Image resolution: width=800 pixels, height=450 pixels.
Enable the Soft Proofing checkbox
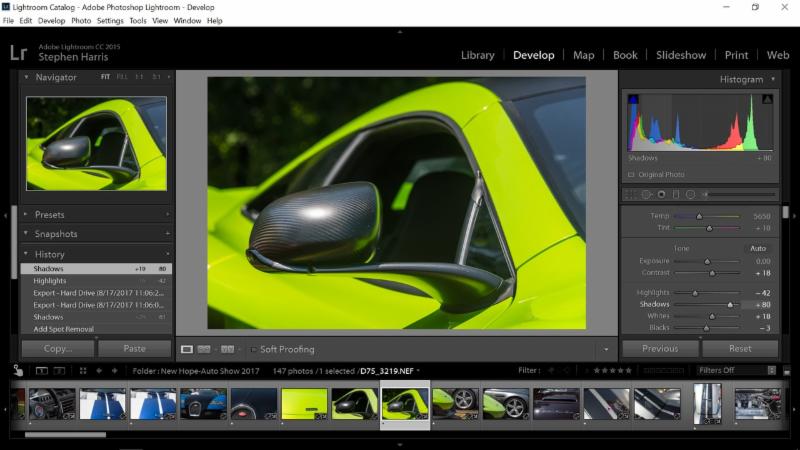[253, 349]
